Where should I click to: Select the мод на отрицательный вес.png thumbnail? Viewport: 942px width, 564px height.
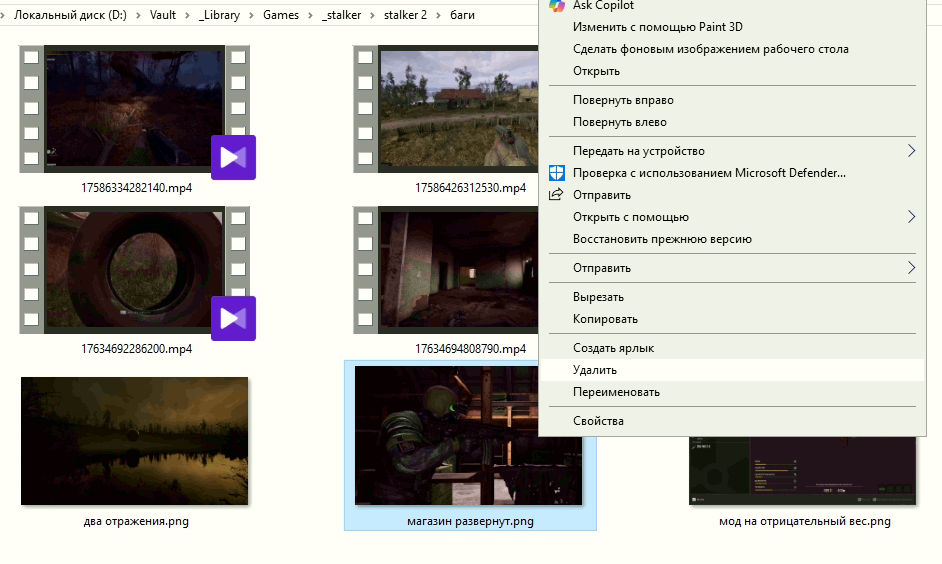click(803, 470)
